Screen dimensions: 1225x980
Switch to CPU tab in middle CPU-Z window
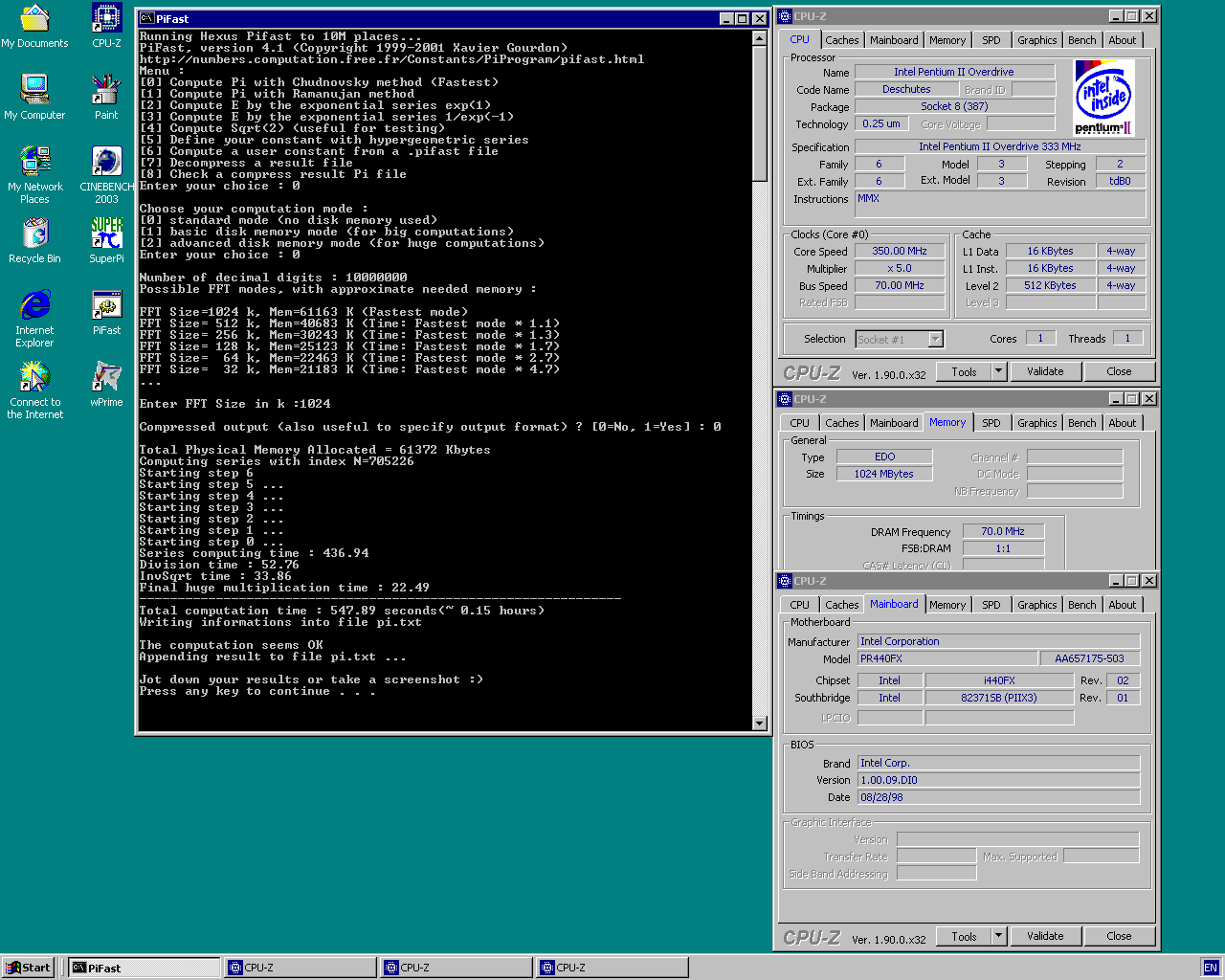pyautogui.click(x=800, y=423)
